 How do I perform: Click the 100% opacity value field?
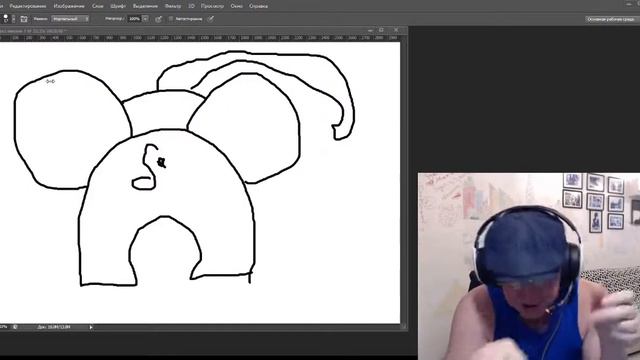point(134,19)
